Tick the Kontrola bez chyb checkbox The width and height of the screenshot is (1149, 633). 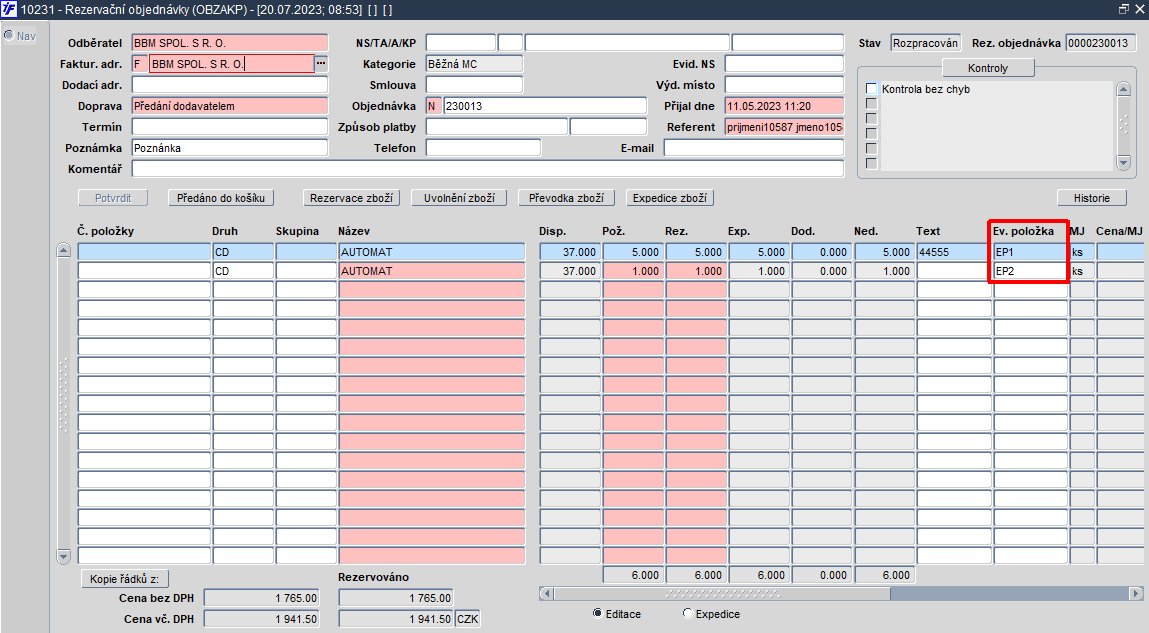tap(871, 89)
